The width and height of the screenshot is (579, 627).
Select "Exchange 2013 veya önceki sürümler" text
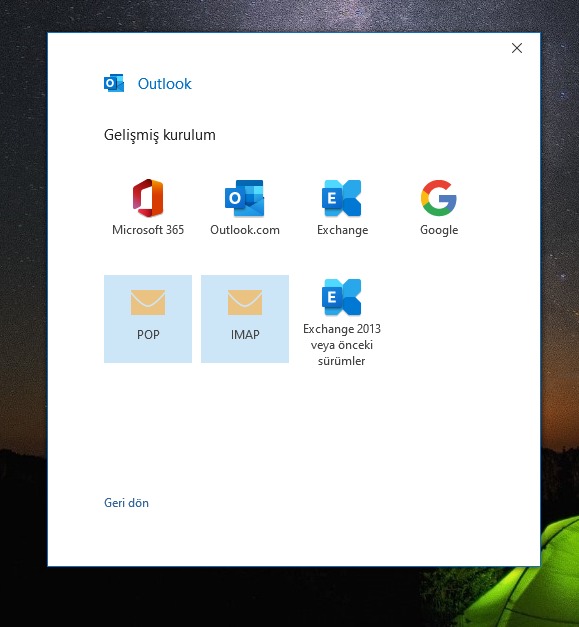point(341,345)
